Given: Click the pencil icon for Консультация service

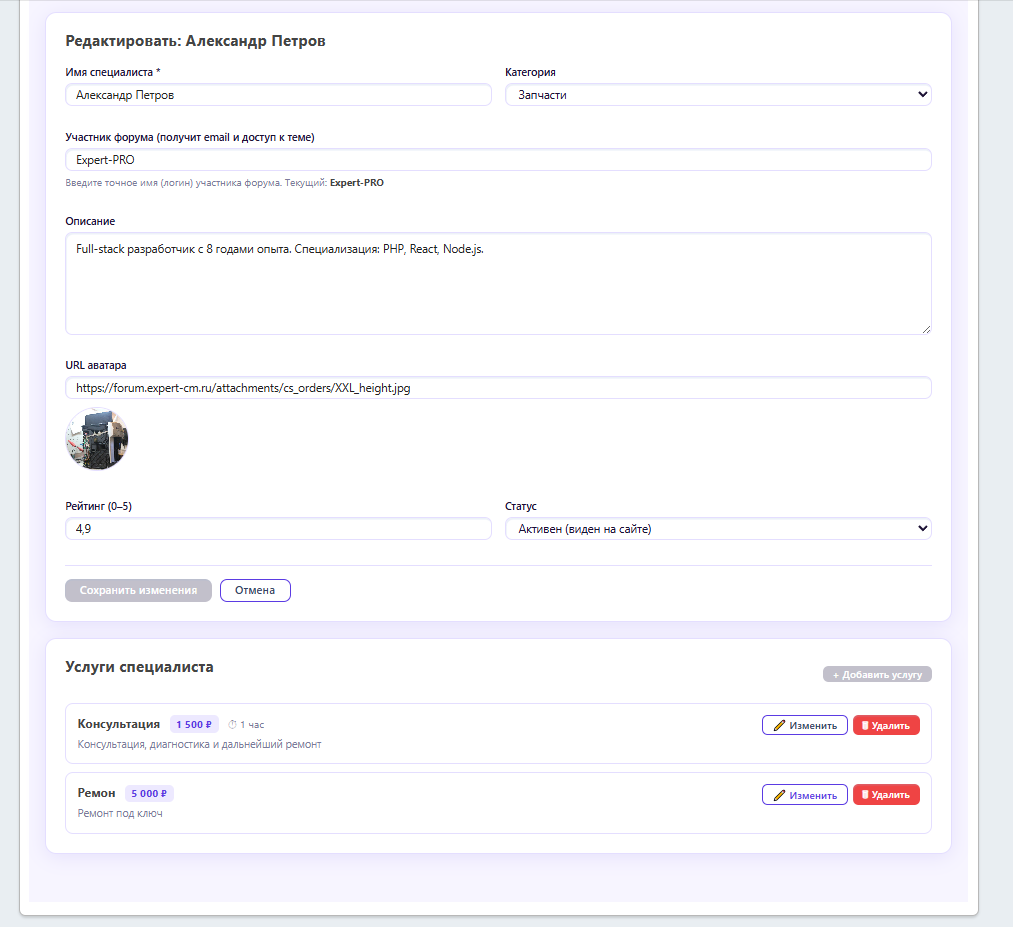Looking at the screenshot, I should pos(778,725).
